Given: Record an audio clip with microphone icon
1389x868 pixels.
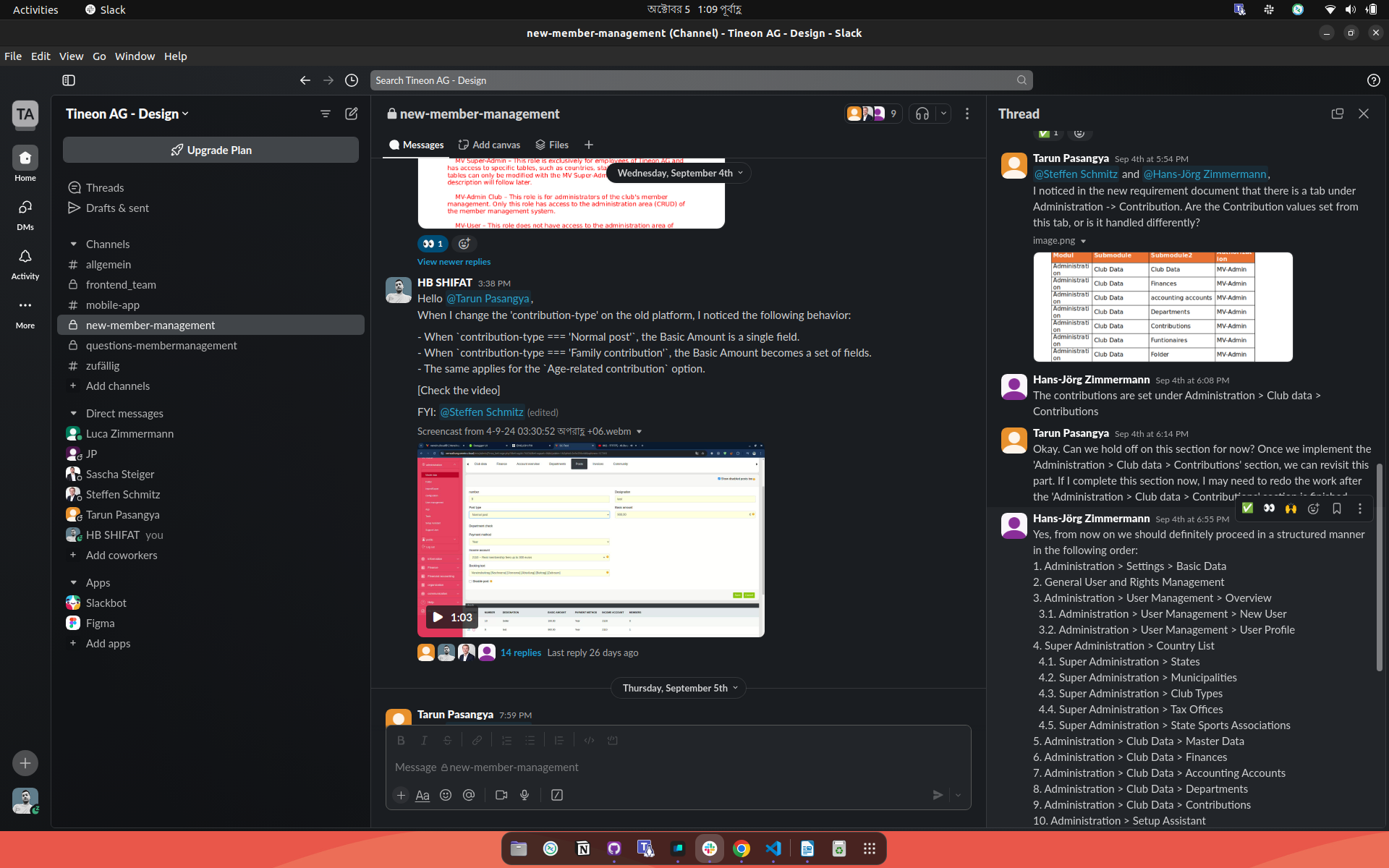Looking at the screenshot, I should coord(524,795).
